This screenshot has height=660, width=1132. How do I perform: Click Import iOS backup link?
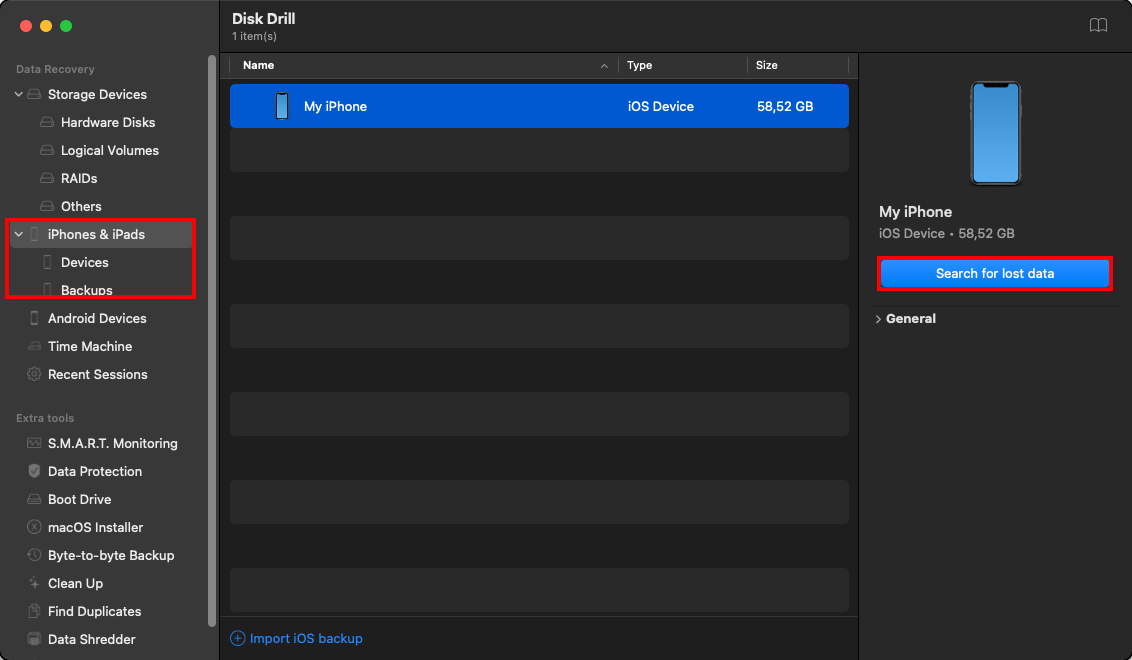pyautogui.click(x=306, y=638)
